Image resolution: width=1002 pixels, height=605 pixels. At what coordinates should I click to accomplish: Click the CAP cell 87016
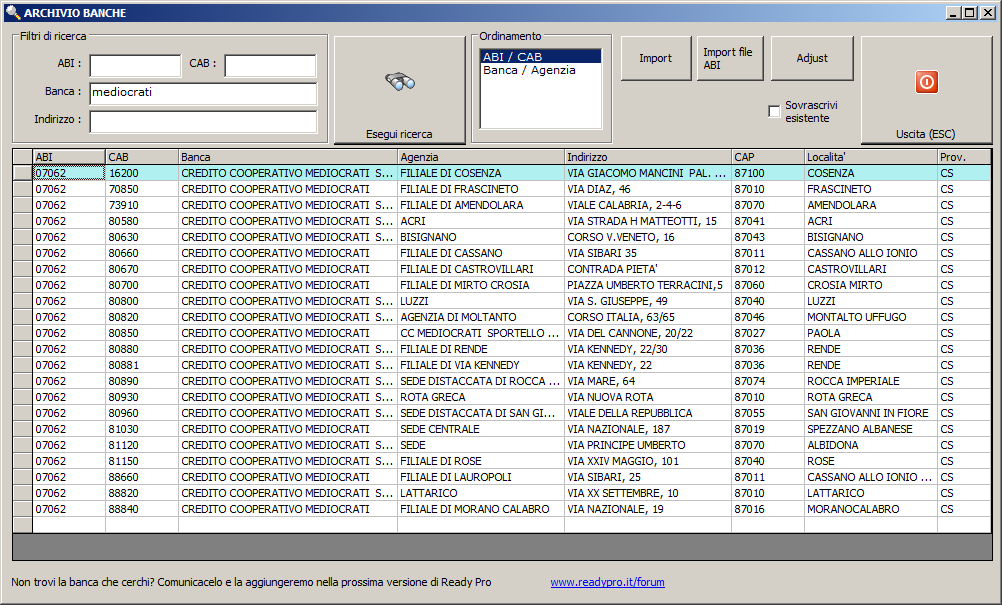point(767,509)
